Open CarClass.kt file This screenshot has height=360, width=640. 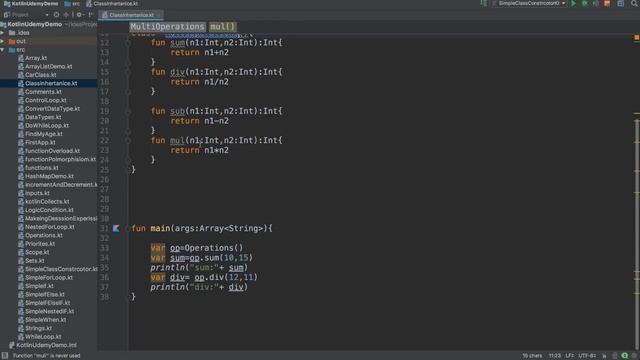40,75
